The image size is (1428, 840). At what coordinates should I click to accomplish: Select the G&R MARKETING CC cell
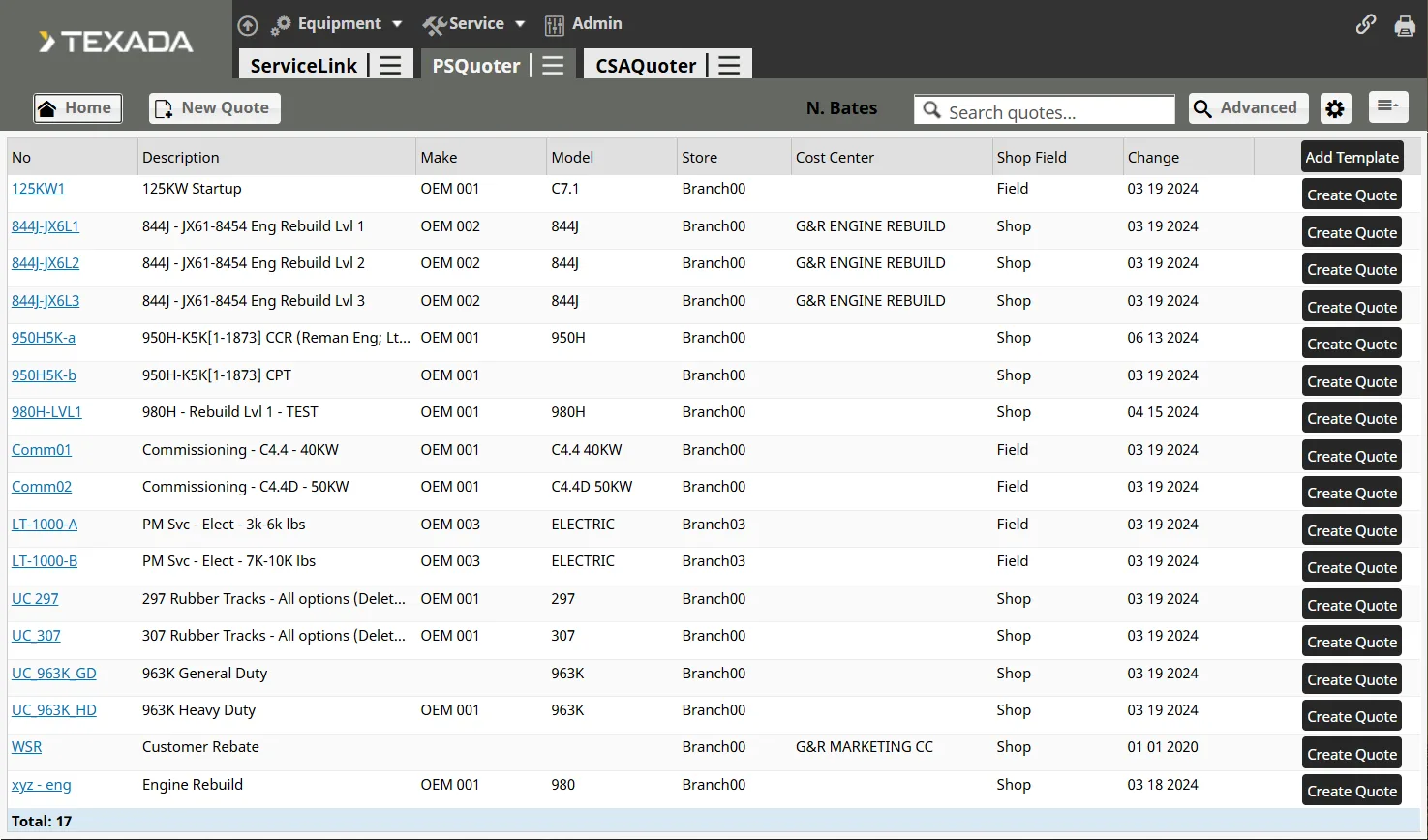point(865,747)
